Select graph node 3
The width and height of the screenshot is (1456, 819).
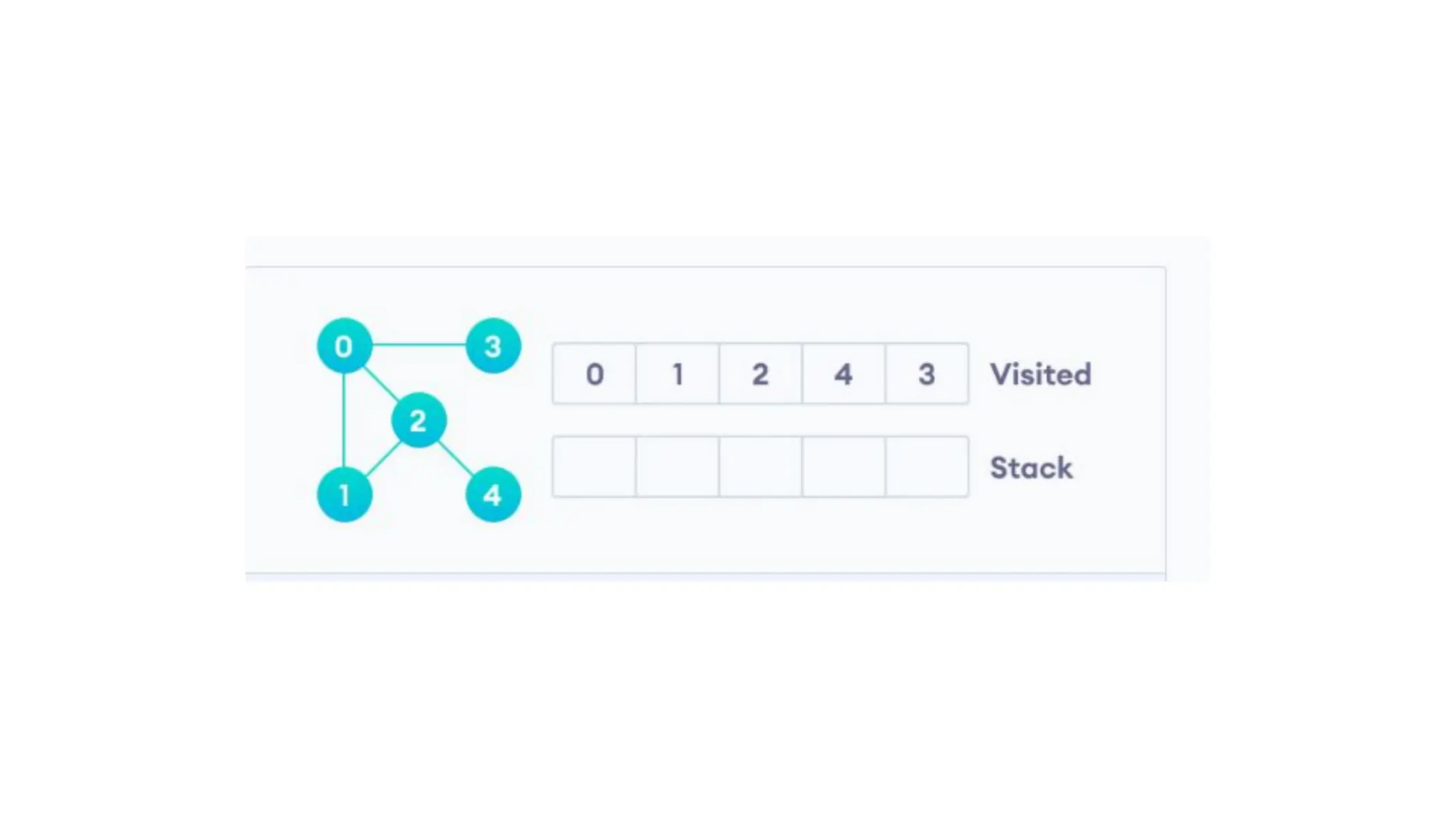pyautogui.click(x=493, y=346)
